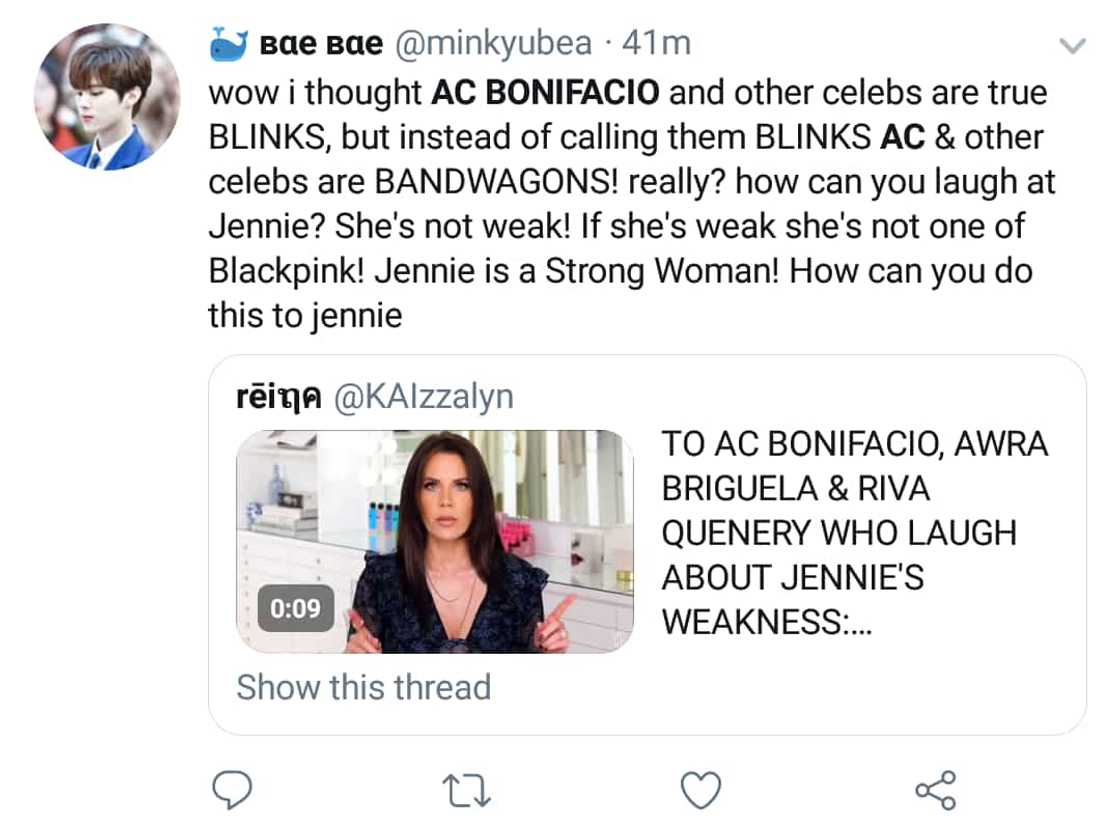Open the 41m timestamp link

click(x=656, y=44)
